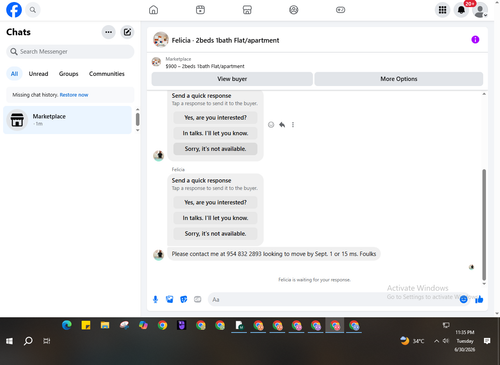Open the notifications bell
Image resolution: width=500 pixels, height=365 pixels.
pyautogui.click(x=461, y=10)
